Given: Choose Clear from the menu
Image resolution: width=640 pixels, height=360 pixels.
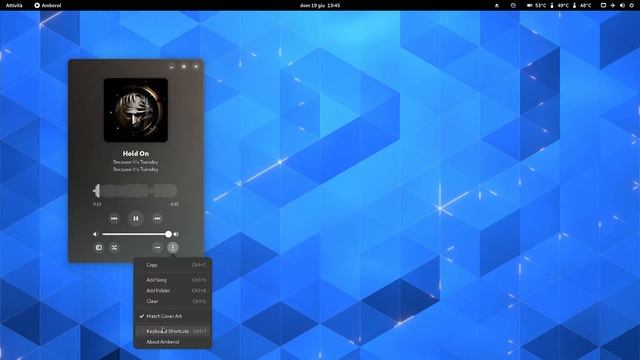Looking at the screenshot, I should click(173, 301).
